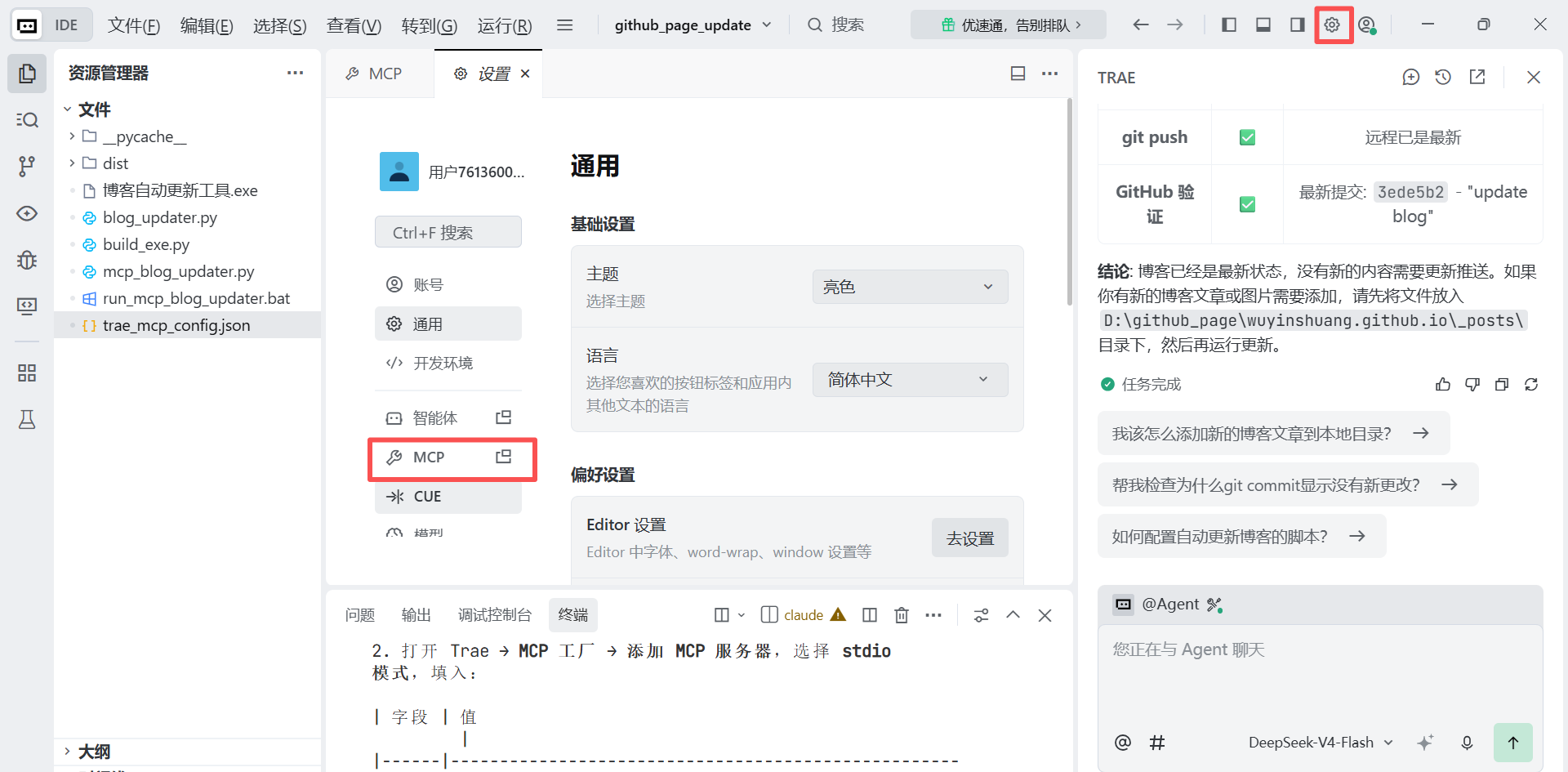Select 开发环境 in settings sidebar
Image resolution: width=1568 pixels, height=772 pixels.
(x=448, y=363)
